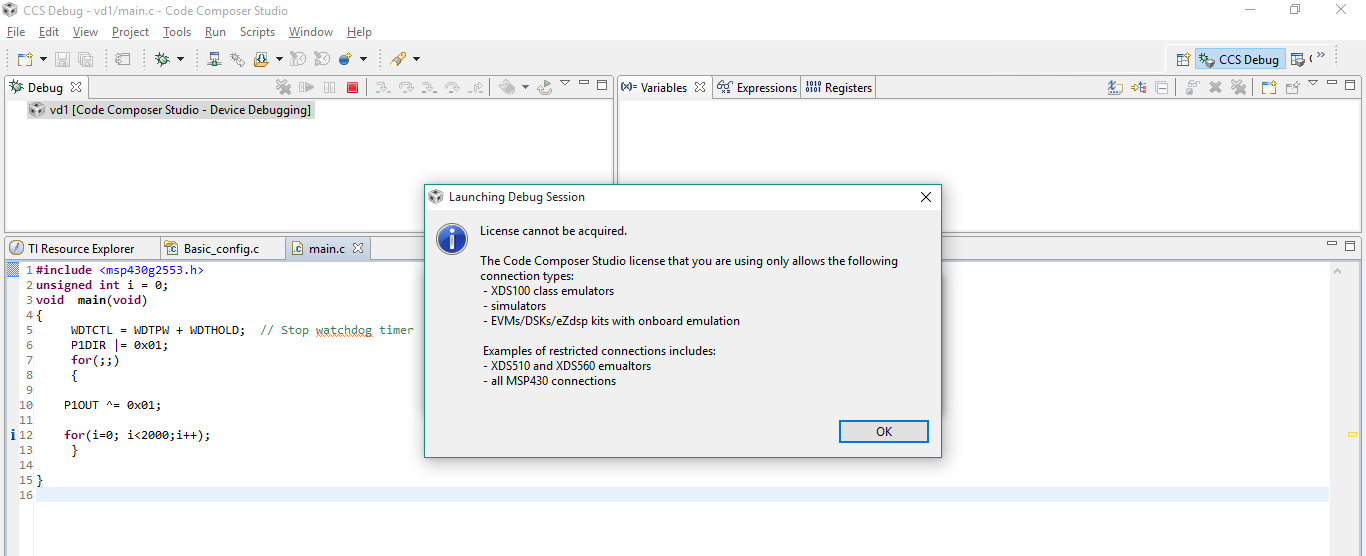
Task: Switch to the Registers tab
Action: click(838, 88)
